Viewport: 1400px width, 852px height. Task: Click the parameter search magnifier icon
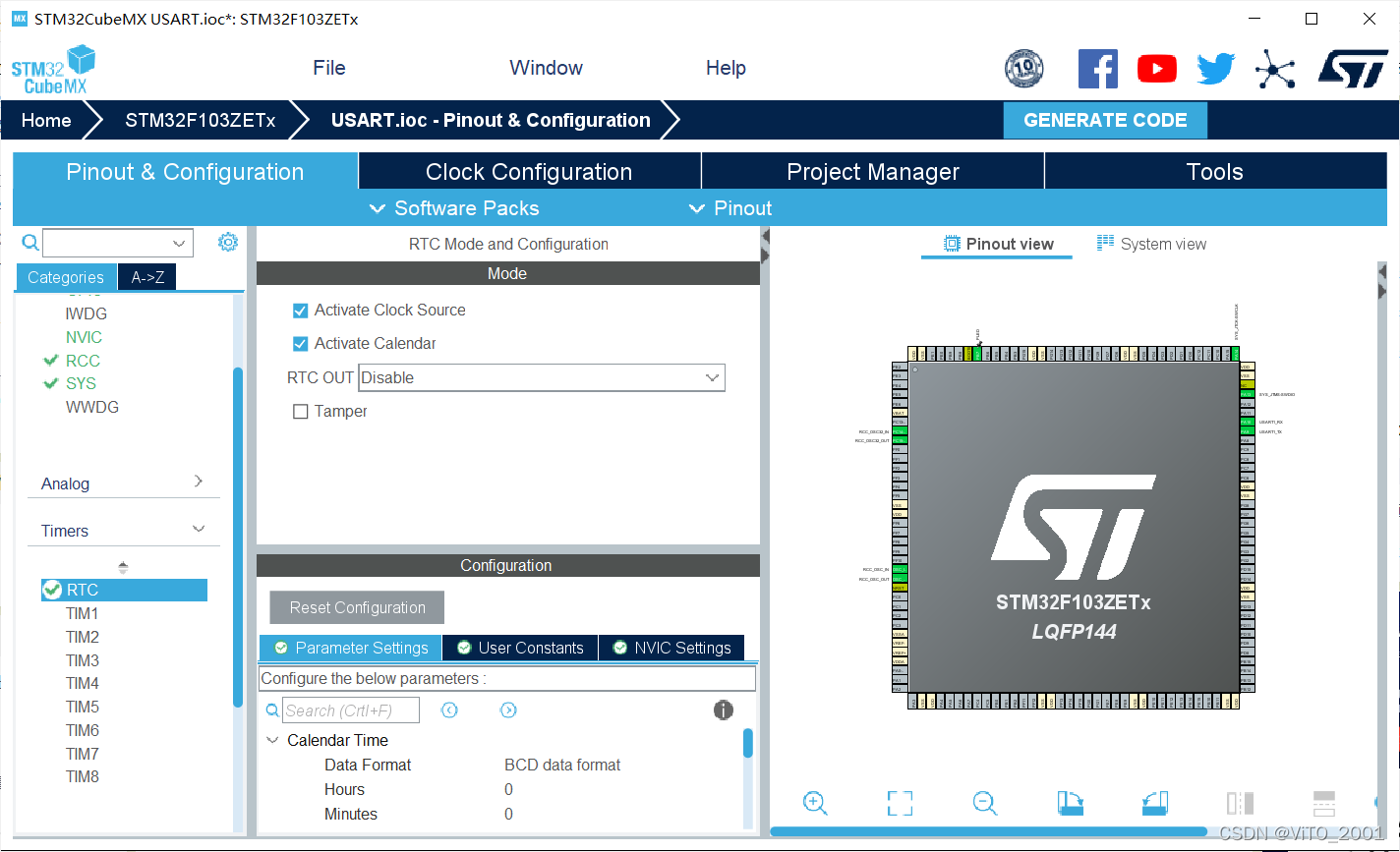272,710
